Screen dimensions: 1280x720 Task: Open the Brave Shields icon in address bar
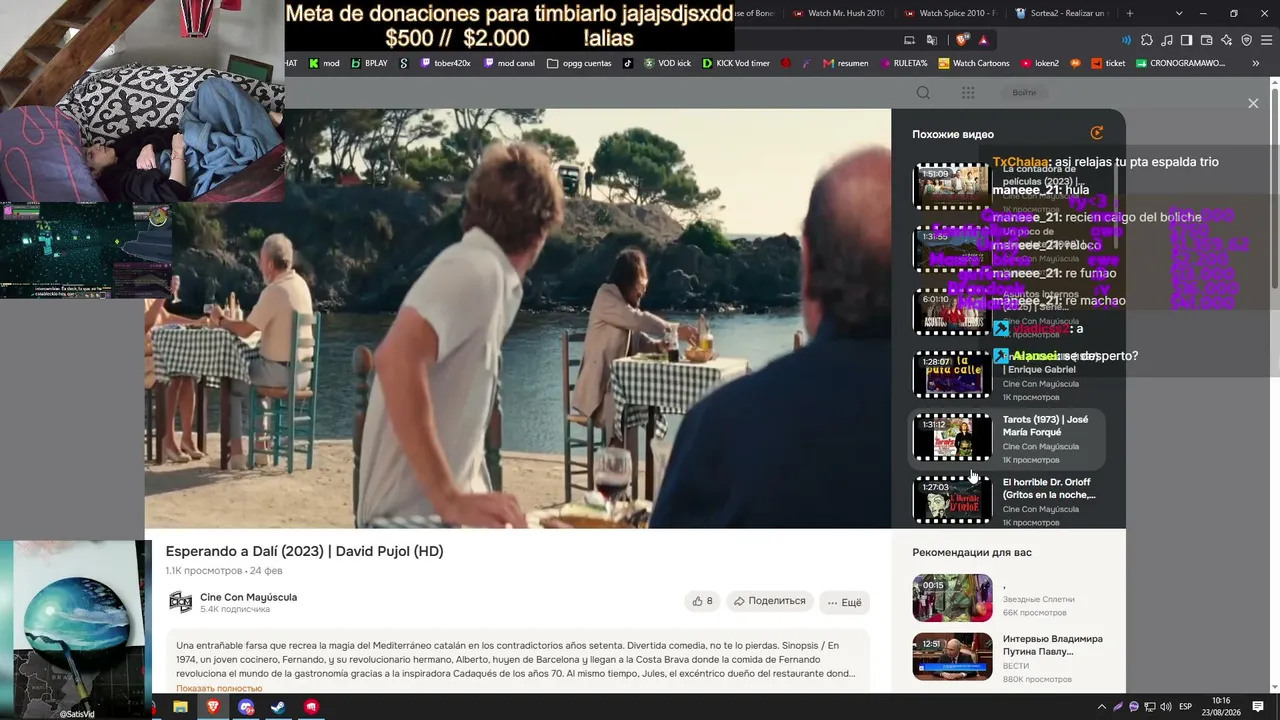(962, 40)
